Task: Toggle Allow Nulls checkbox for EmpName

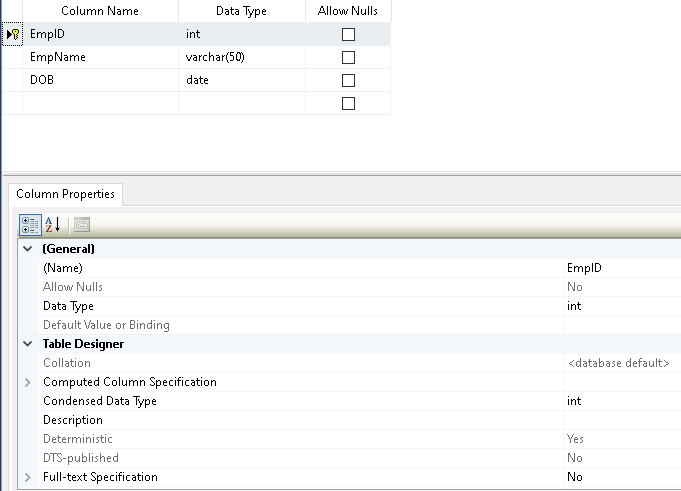Action: (348, 57)
